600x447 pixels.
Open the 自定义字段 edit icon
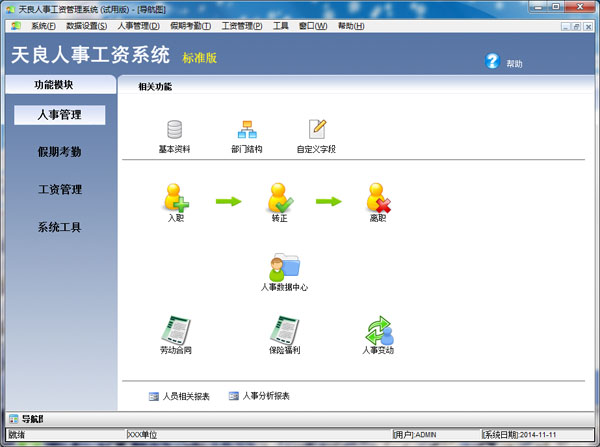point(317,129)
